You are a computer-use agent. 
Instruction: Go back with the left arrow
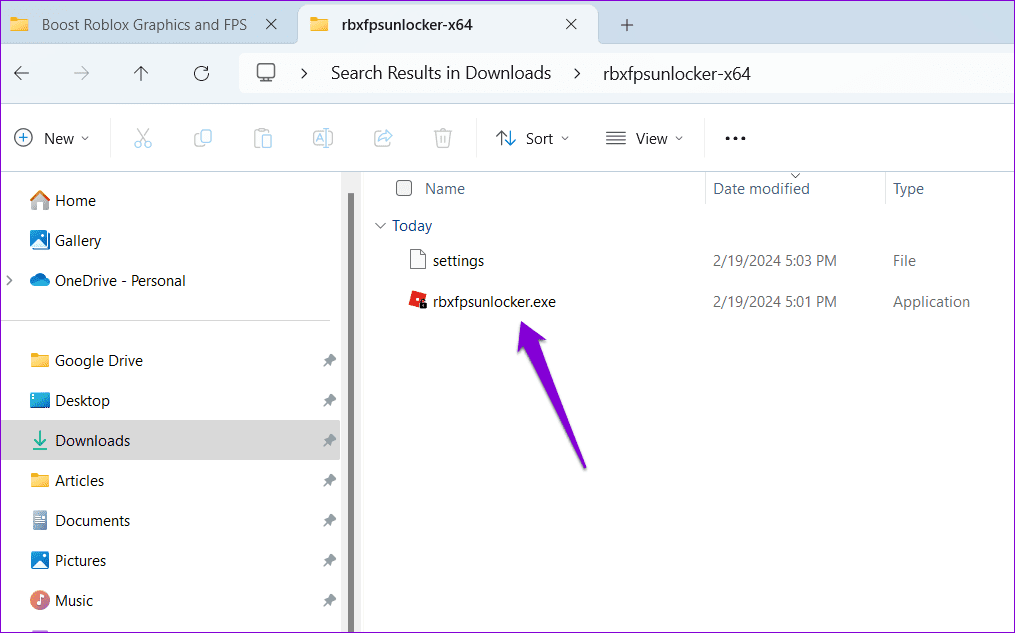(x=21, y=73)
